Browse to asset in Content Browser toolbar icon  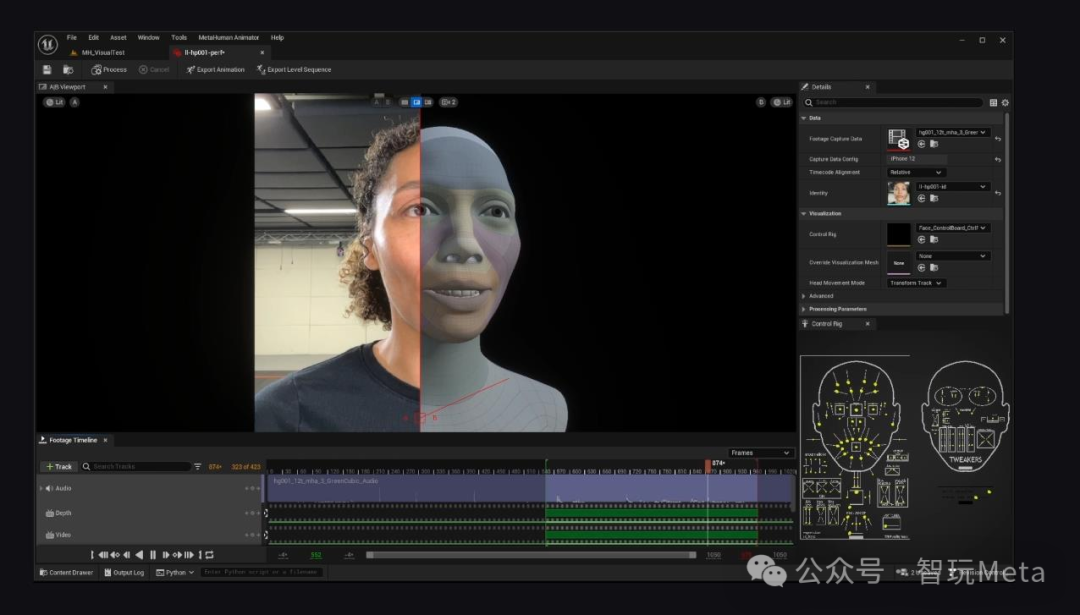point(68,70)
